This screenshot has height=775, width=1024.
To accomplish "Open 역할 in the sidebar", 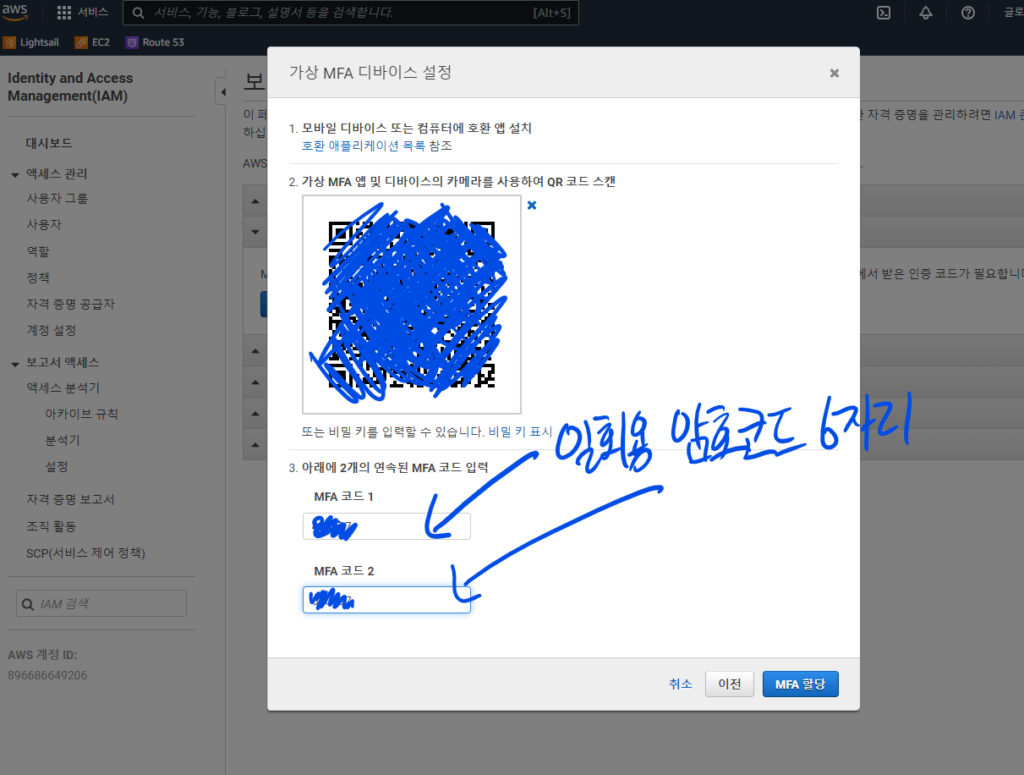I will tap(38, 251).
